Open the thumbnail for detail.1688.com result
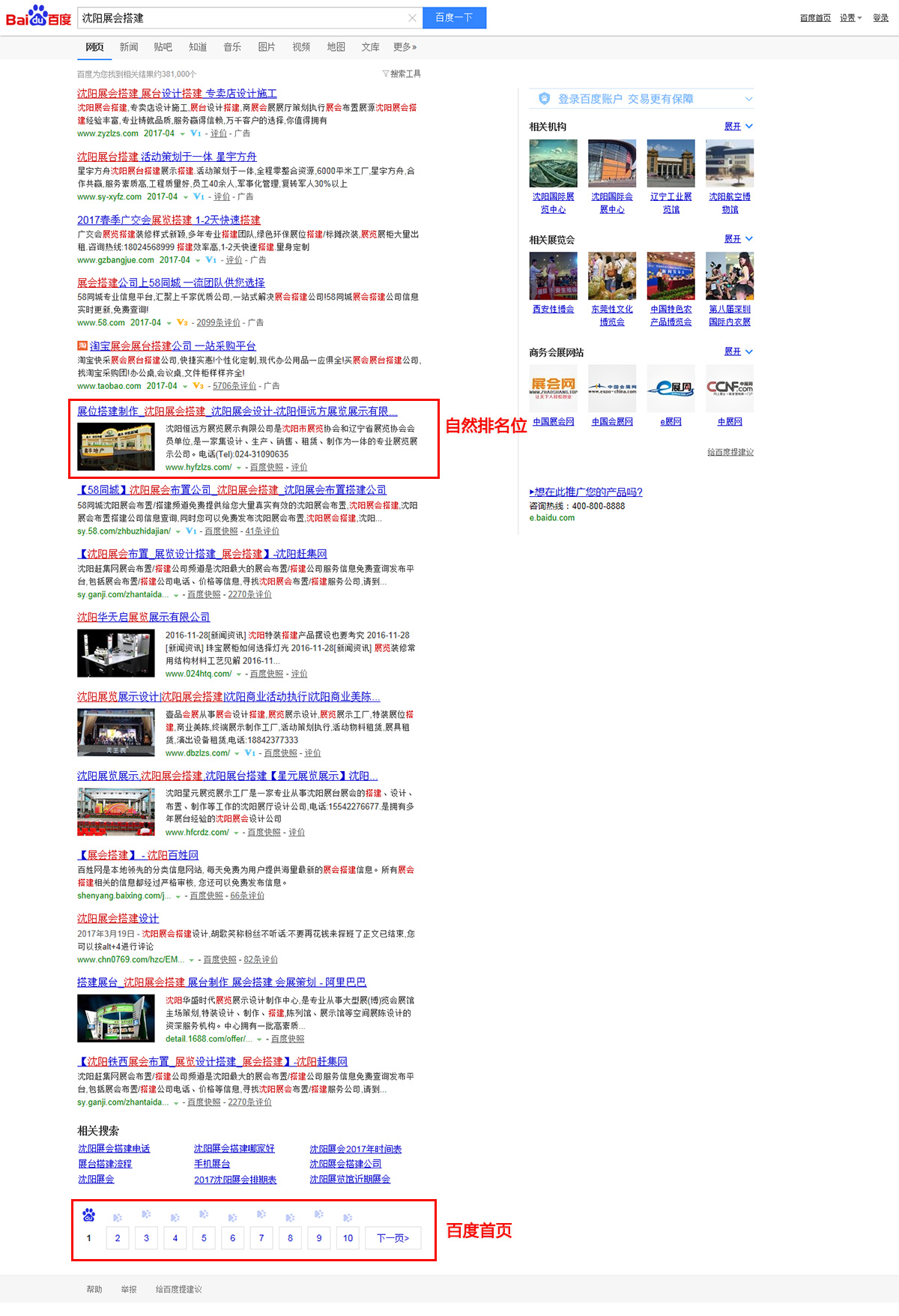Screen dimensions: 899x1316 click(x=116, y=1018)
